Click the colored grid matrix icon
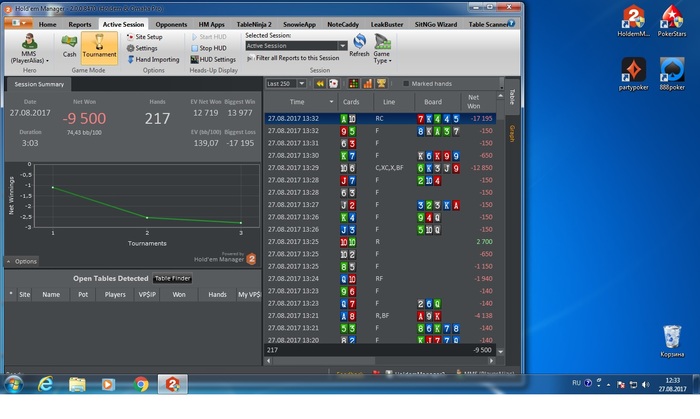Image resolution: width=700 pixels, height=419 pixels. (x=354, y=83)
